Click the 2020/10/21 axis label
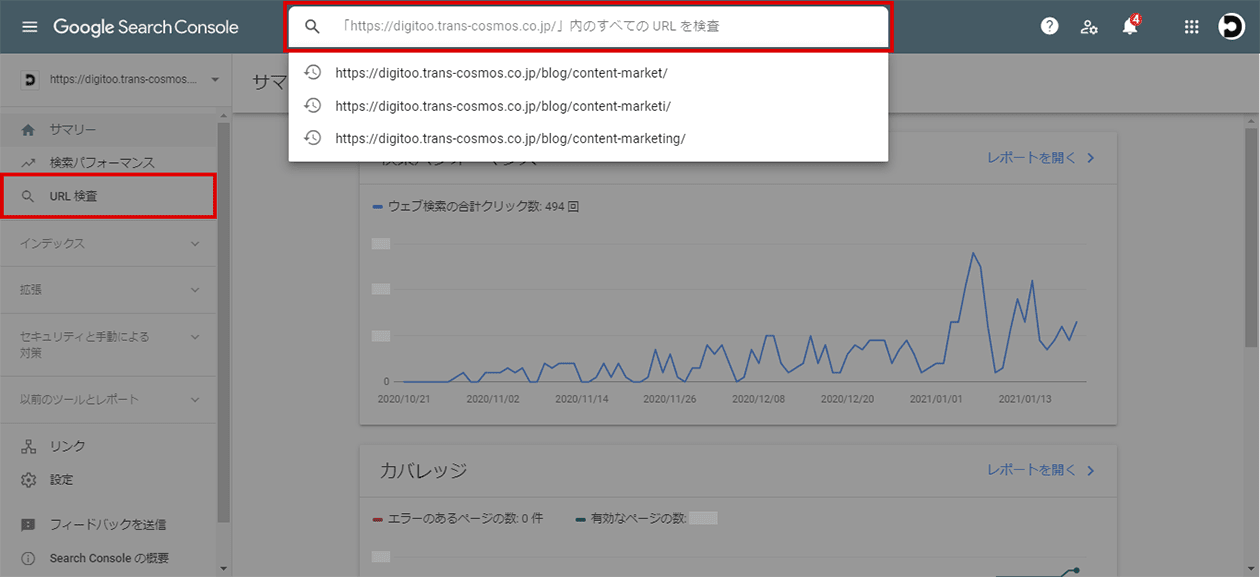1260x577 pixels. coord(404,398)
